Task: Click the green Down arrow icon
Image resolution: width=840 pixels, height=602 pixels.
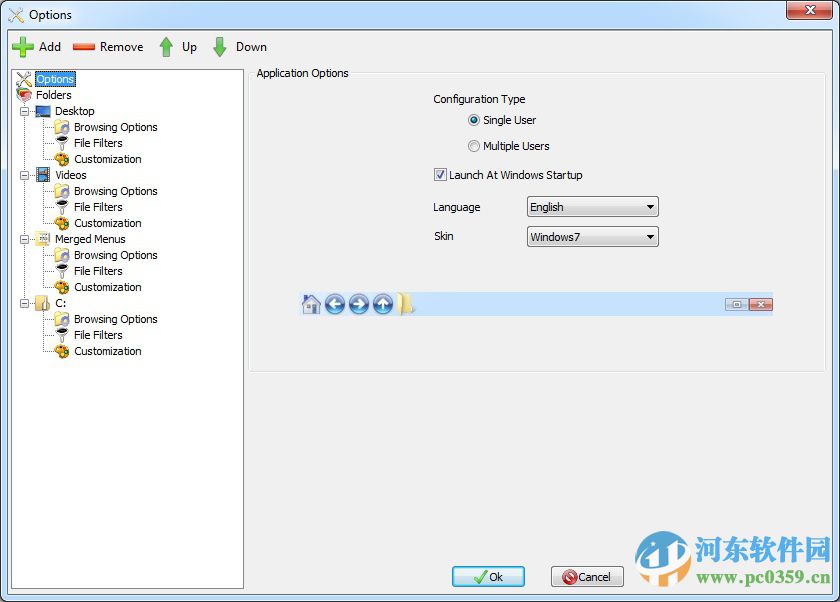Action: (220, 47)
